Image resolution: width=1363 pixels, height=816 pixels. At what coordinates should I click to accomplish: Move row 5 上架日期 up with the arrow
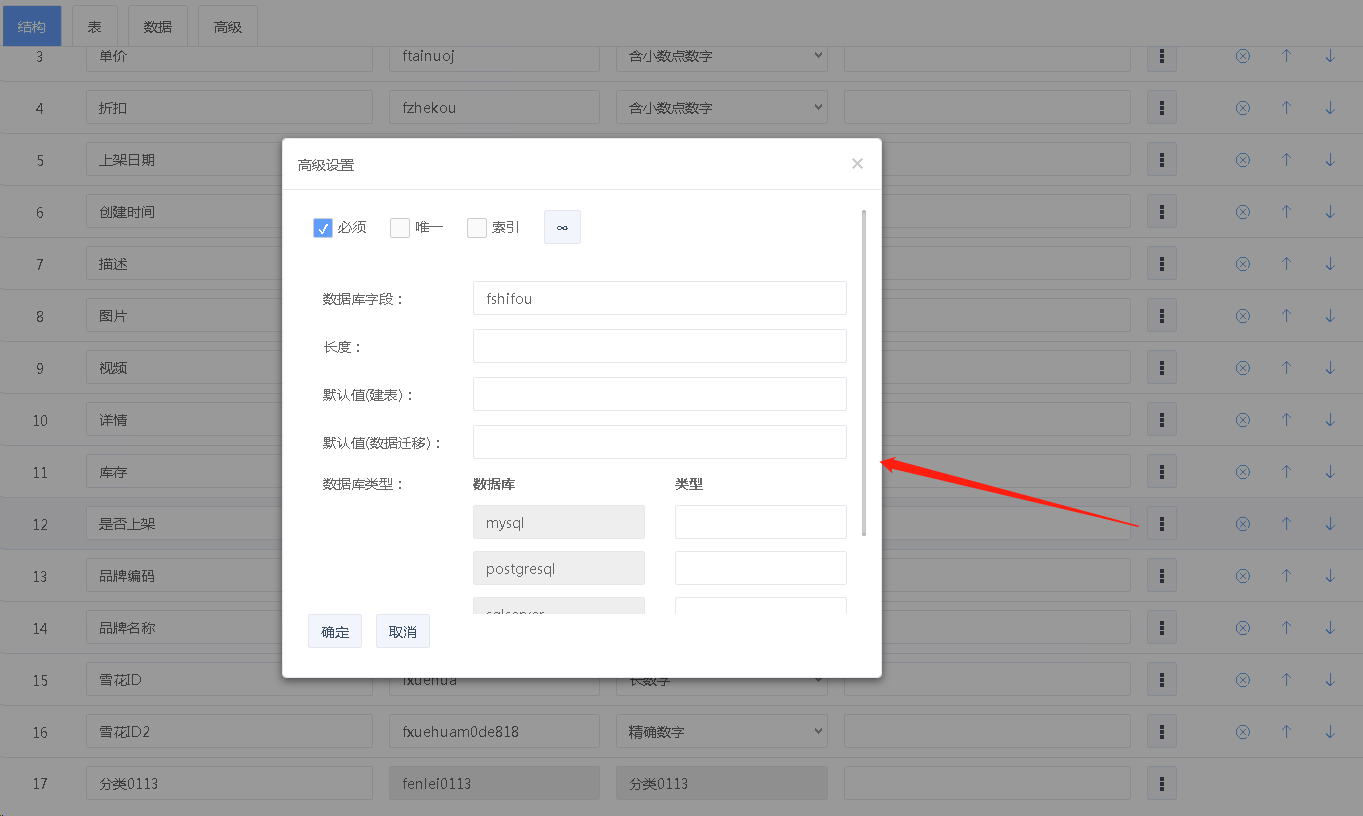pos(1286,160)
